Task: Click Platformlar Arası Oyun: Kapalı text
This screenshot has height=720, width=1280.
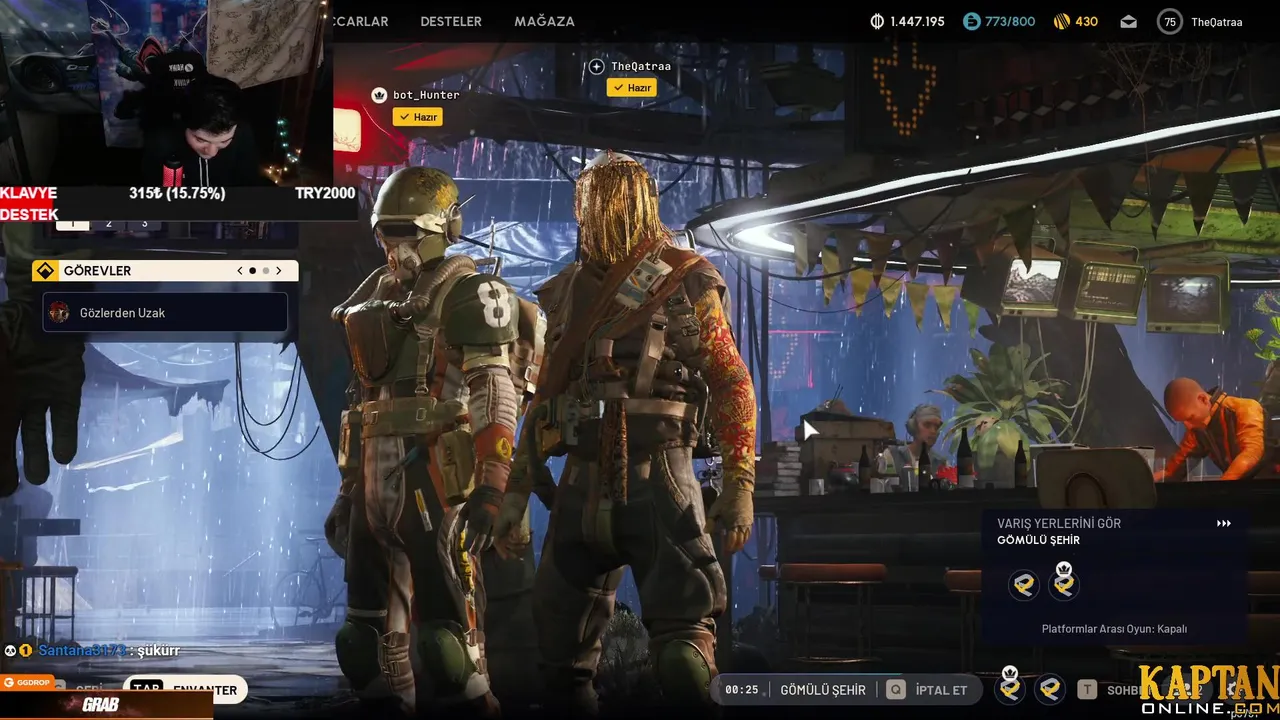Action: click(x=1114, y=629)
